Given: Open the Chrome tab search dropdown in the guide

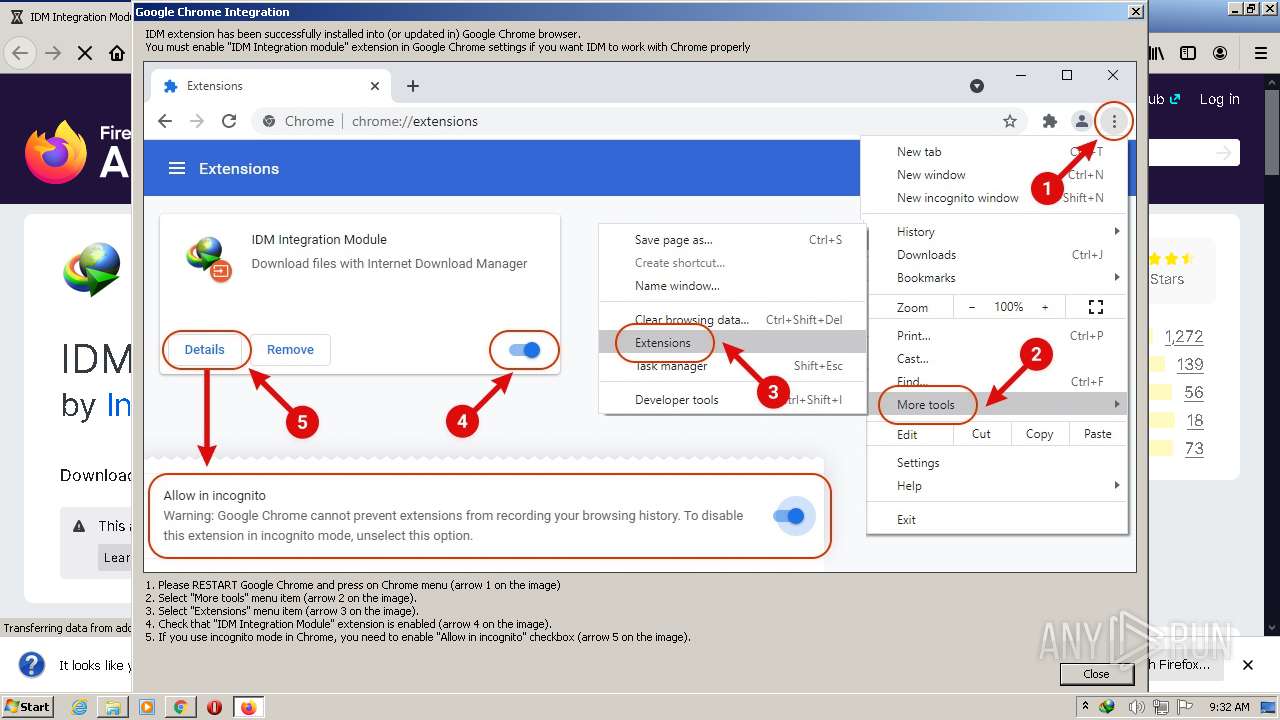Looking at the screenshot, I should tap(977, 86).
